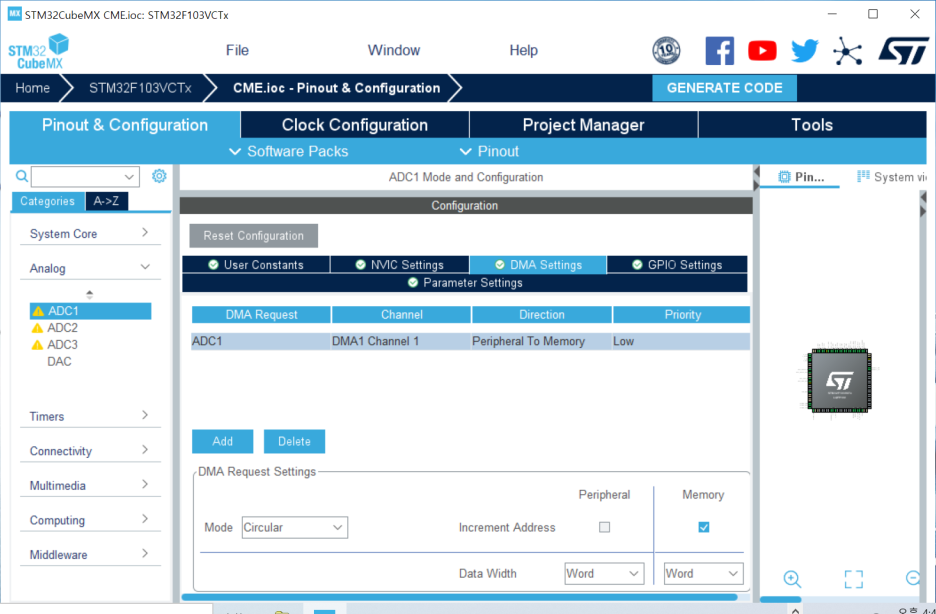This screenshot has width=936, height=614.
Task: Click the Low priority cell
Action: (681, 341)
